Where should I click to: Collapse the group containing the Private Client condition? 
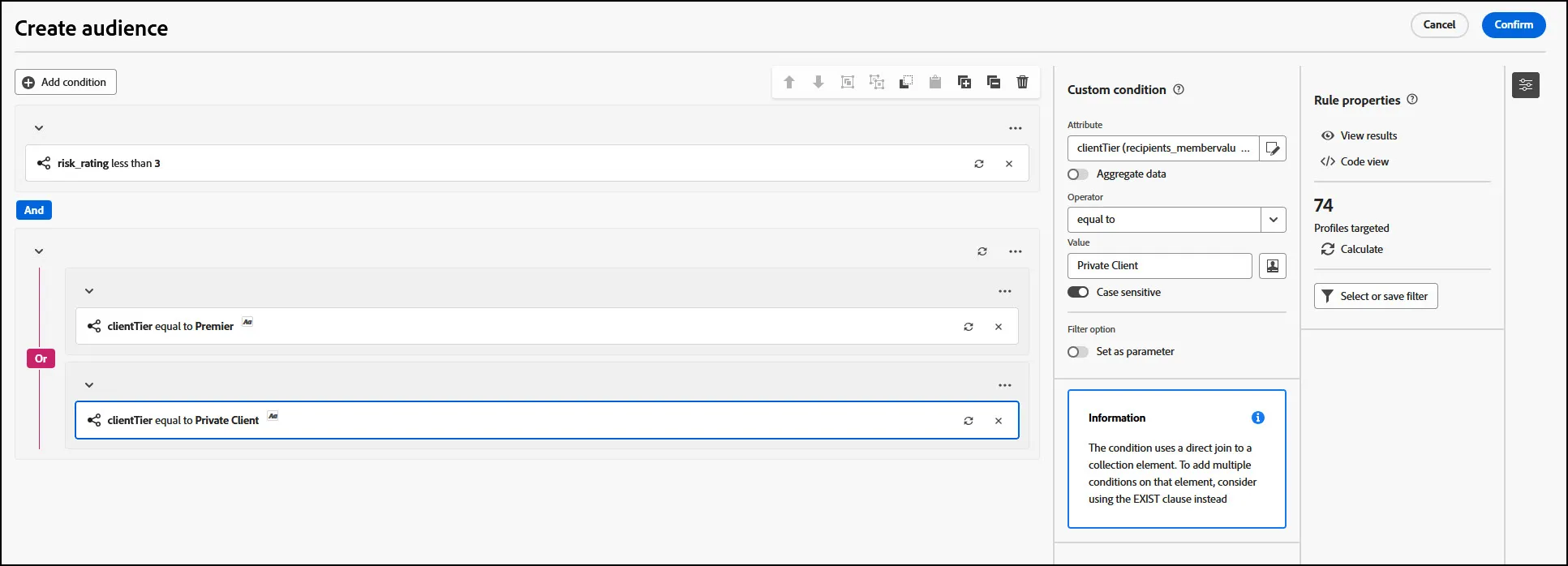(89, 385)
